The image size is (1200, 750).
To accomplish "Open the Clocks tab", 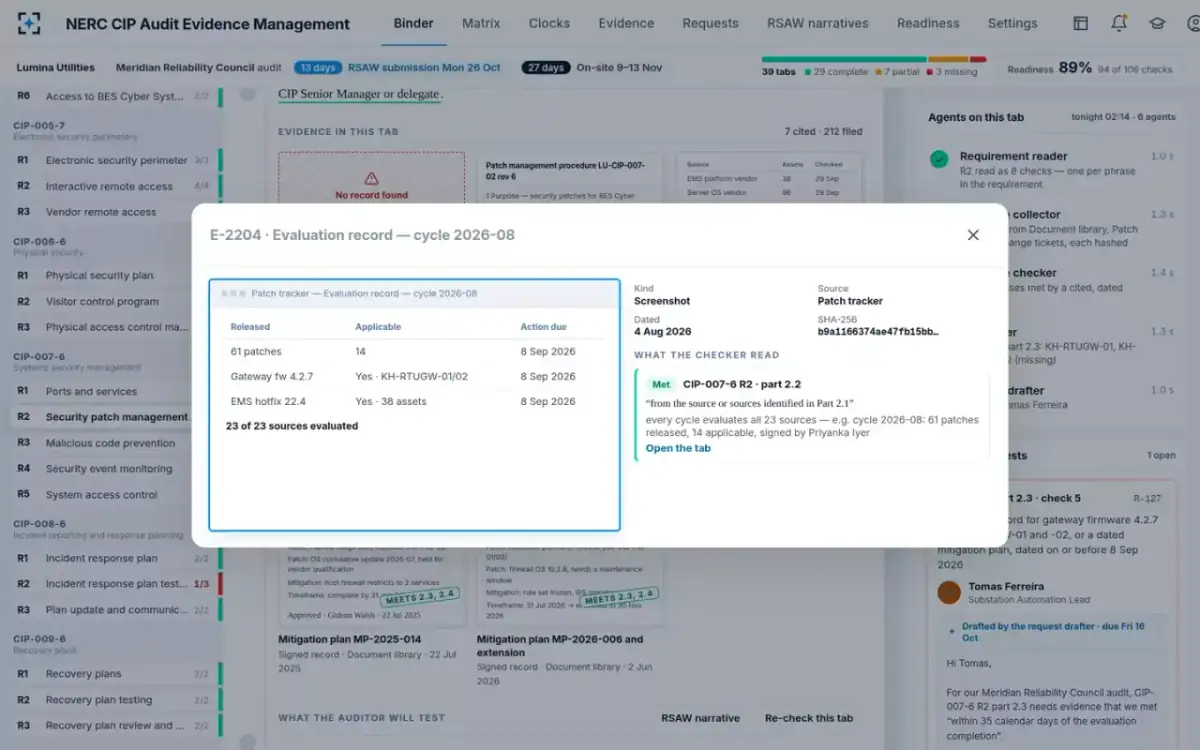I will [x=549, y=23].
